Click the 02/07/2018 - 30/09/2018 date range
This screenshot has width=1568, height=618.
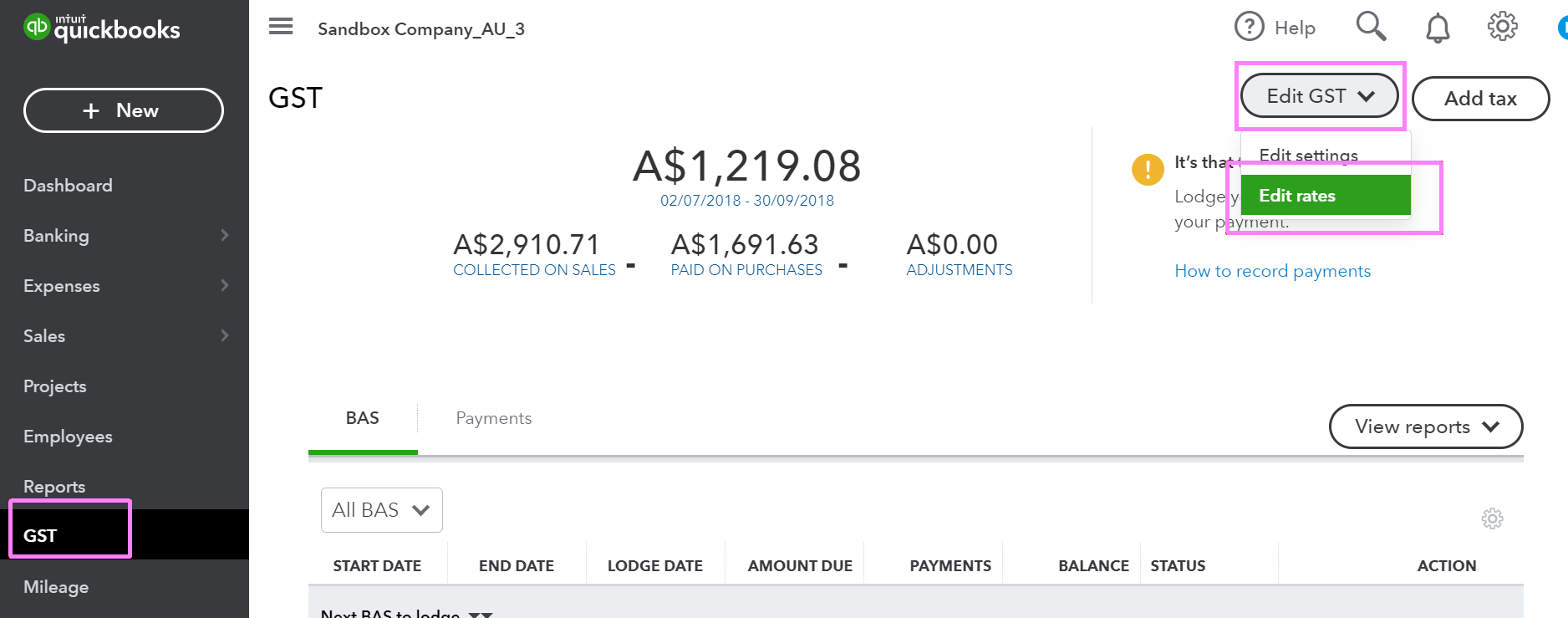tap(747, 201)
